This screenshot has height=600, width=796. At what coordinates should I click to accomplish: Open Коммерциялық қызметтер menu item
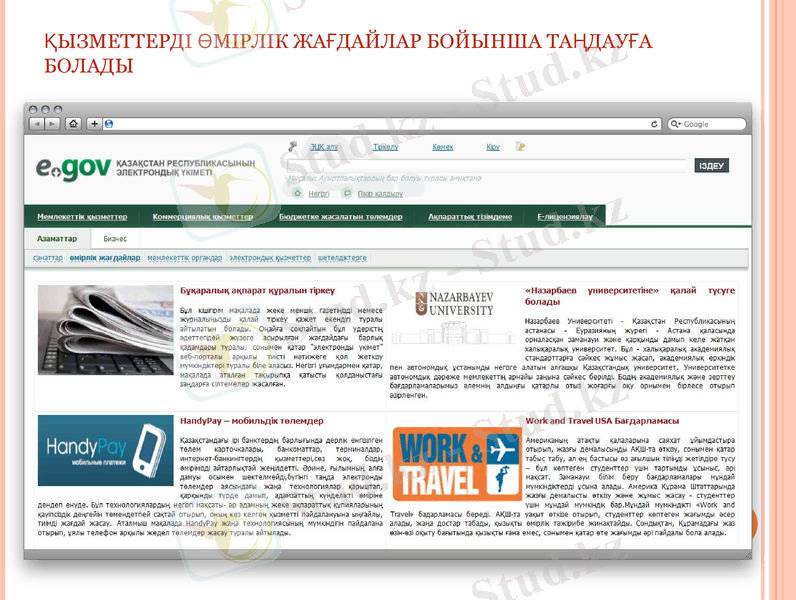tap(203, 216)
